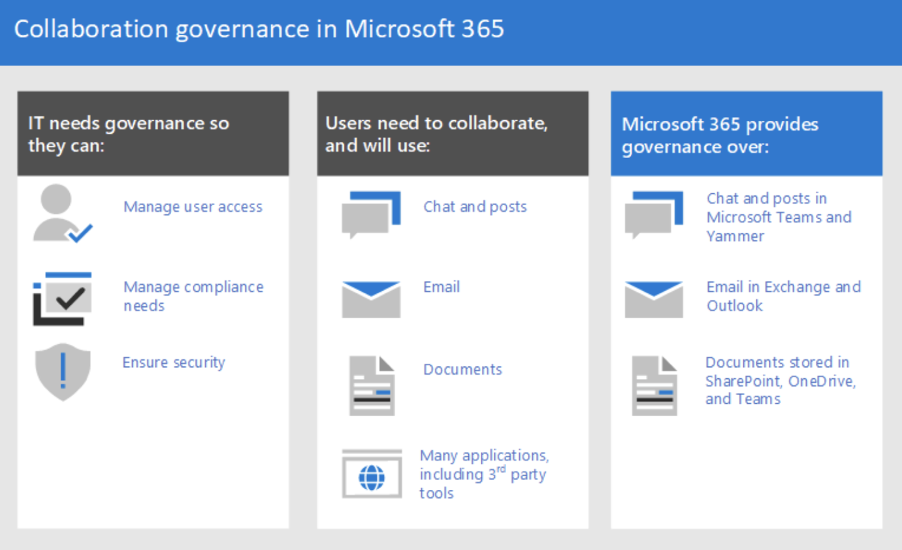Click 'Chat and posts' label in middle column
The width and height of the screenshot is (902, 550).
[475, 207]
